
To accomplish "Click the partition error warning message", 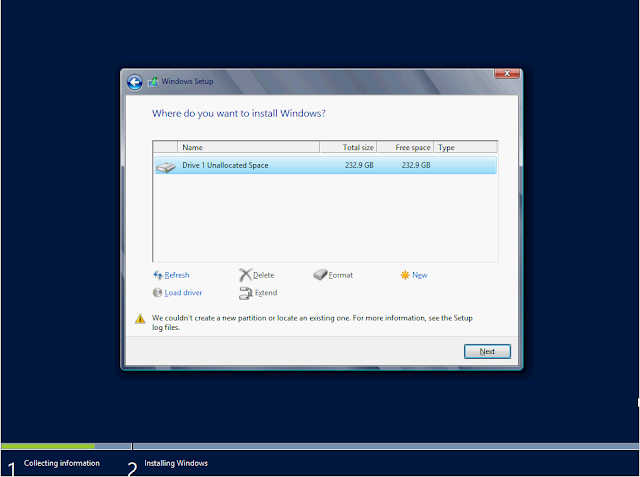I will [312, 322].
